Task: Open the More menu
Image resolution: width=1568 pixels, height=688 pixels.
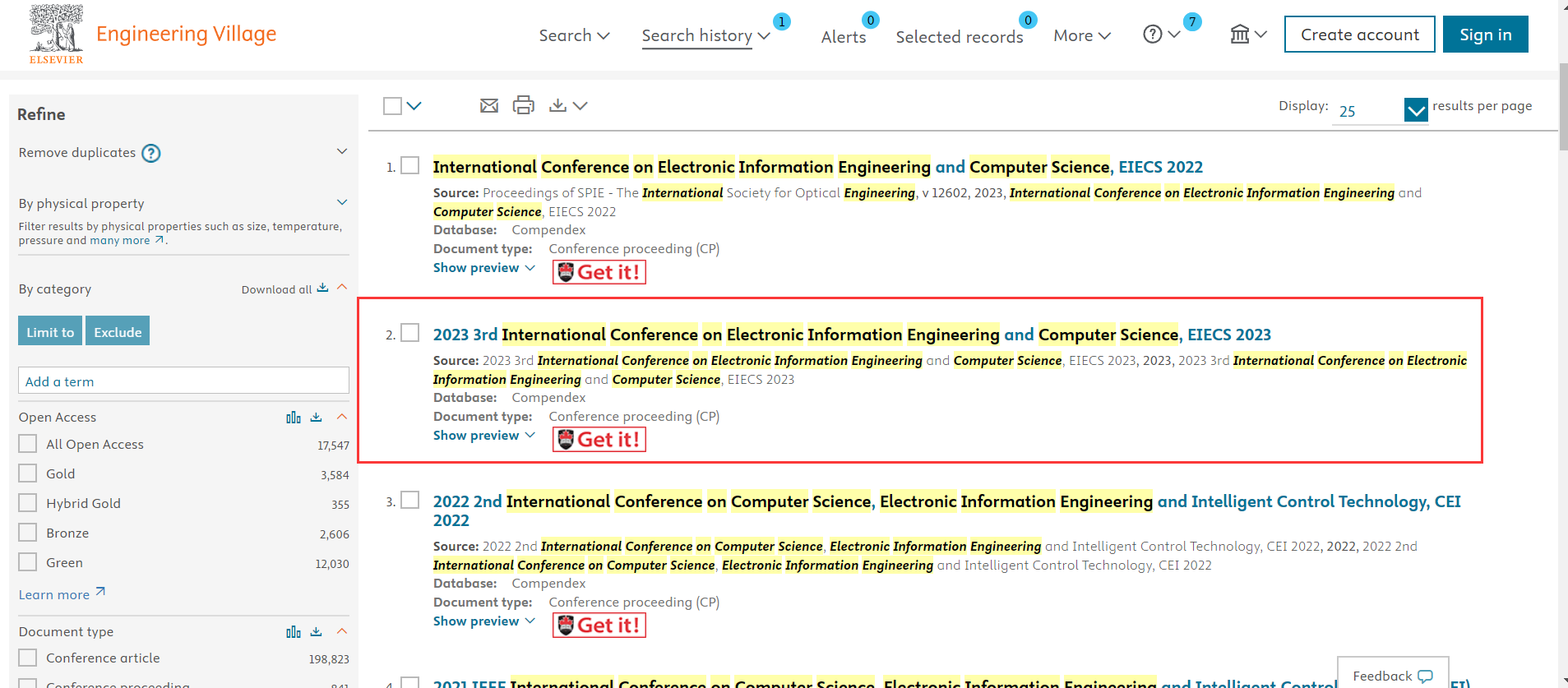Action: [1082, 35]
